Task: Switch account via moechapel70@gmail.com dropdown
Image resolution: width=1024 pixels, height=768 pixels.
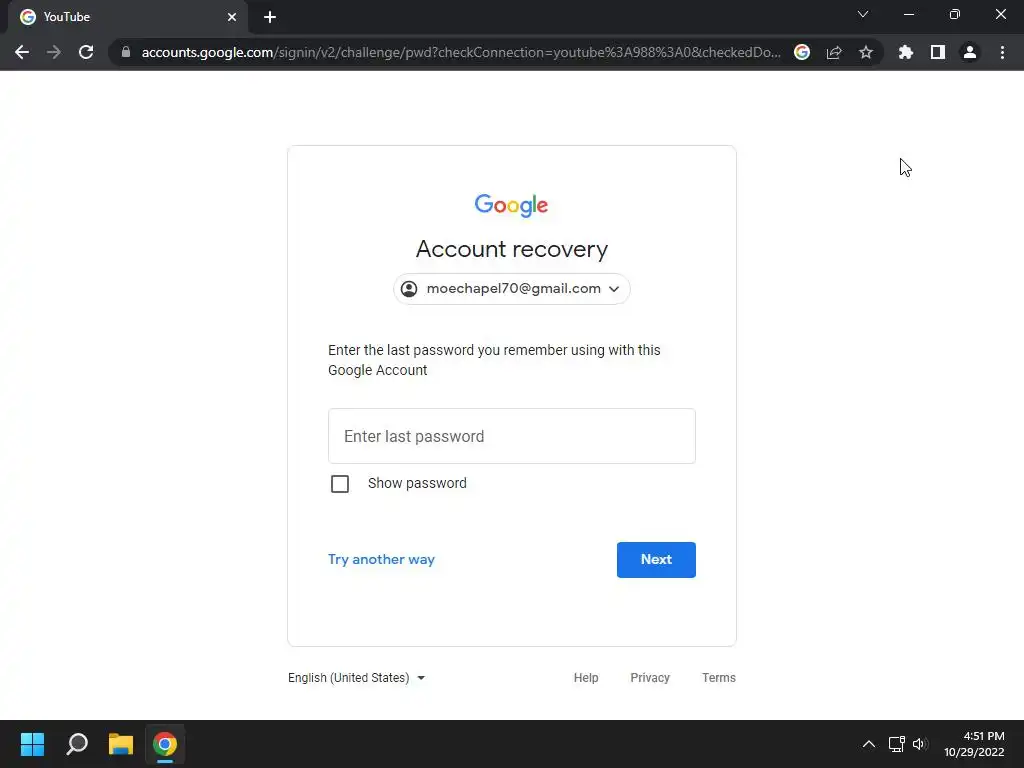Action: tap(511, 289)
